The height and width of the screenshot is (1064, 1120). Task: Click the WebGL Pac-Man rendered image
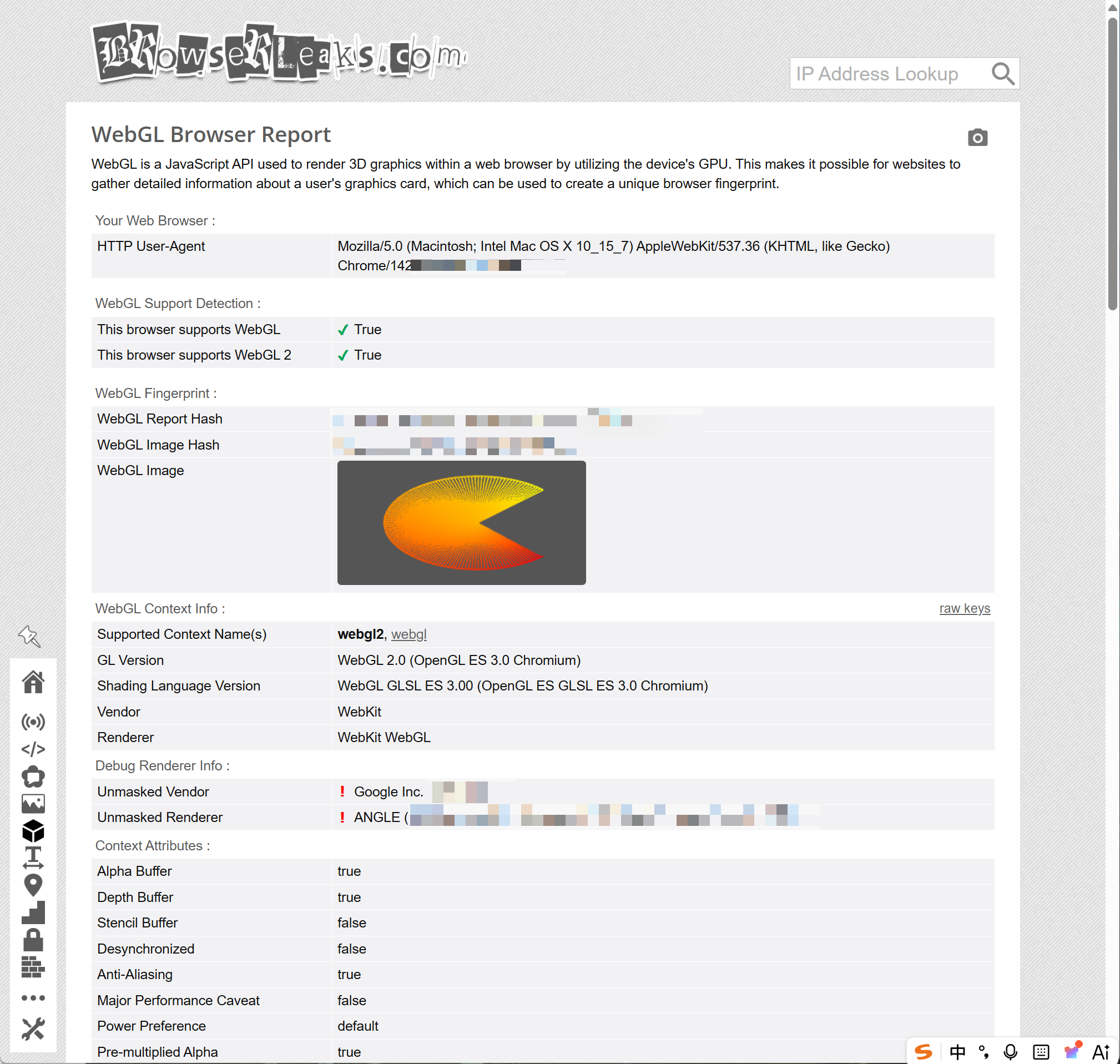tap(462, 522)
